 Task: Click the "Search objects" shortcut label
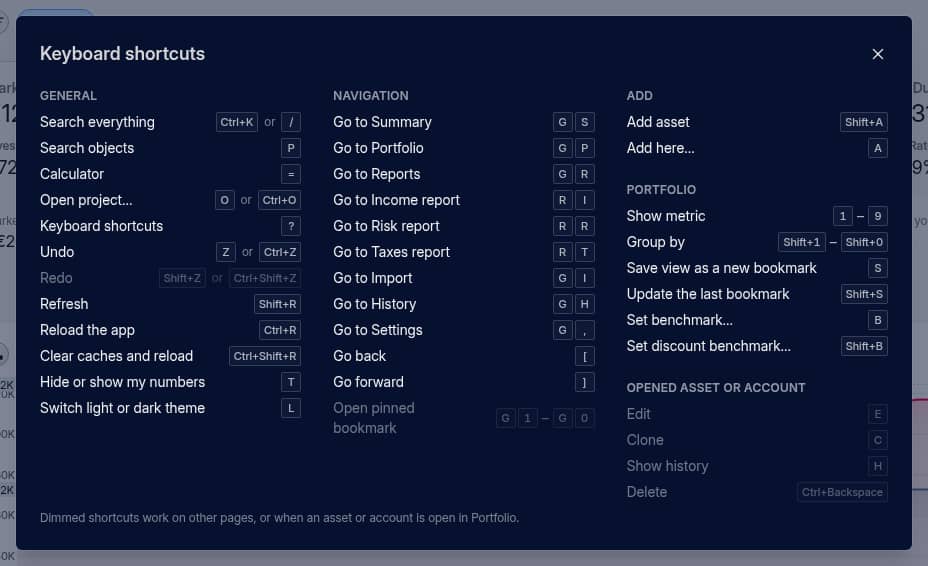pos(87,148)
